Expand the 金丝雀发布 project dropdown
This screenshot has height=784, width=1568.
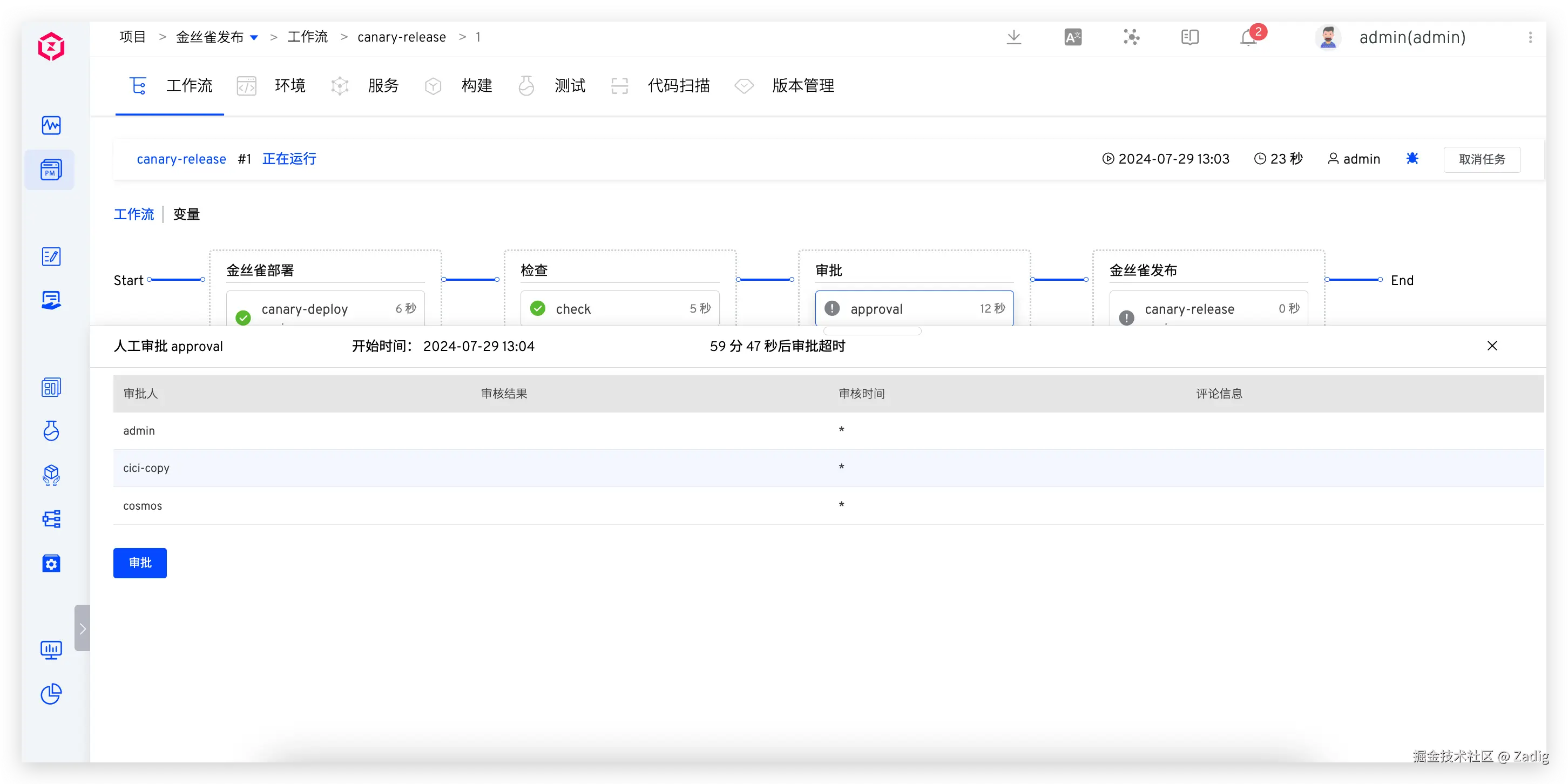(x=254, y=38)
